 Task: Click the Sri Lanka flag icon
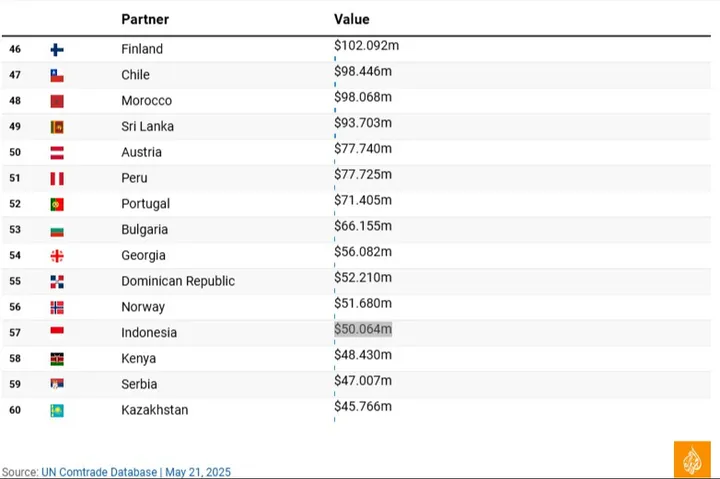click(x=57, y=127)
